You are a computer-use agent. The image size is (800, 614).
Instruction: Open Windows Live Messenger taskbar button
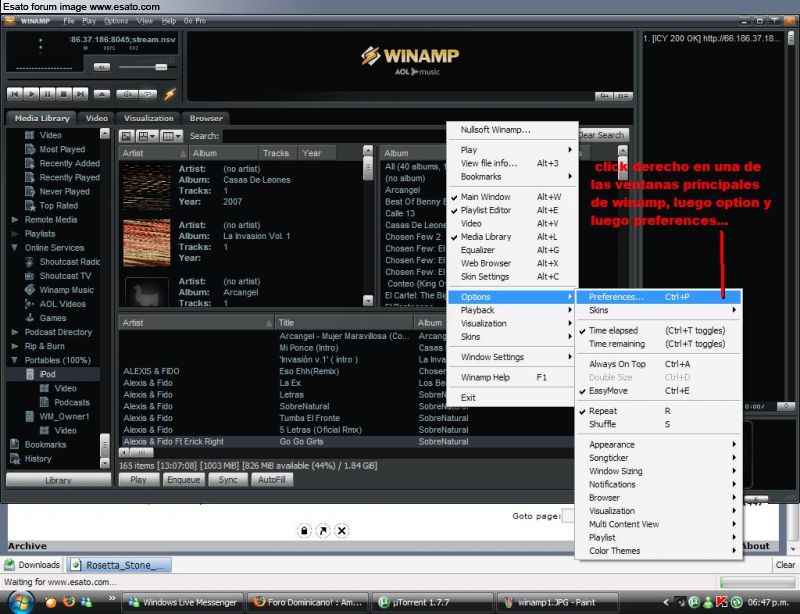[184, 603]
